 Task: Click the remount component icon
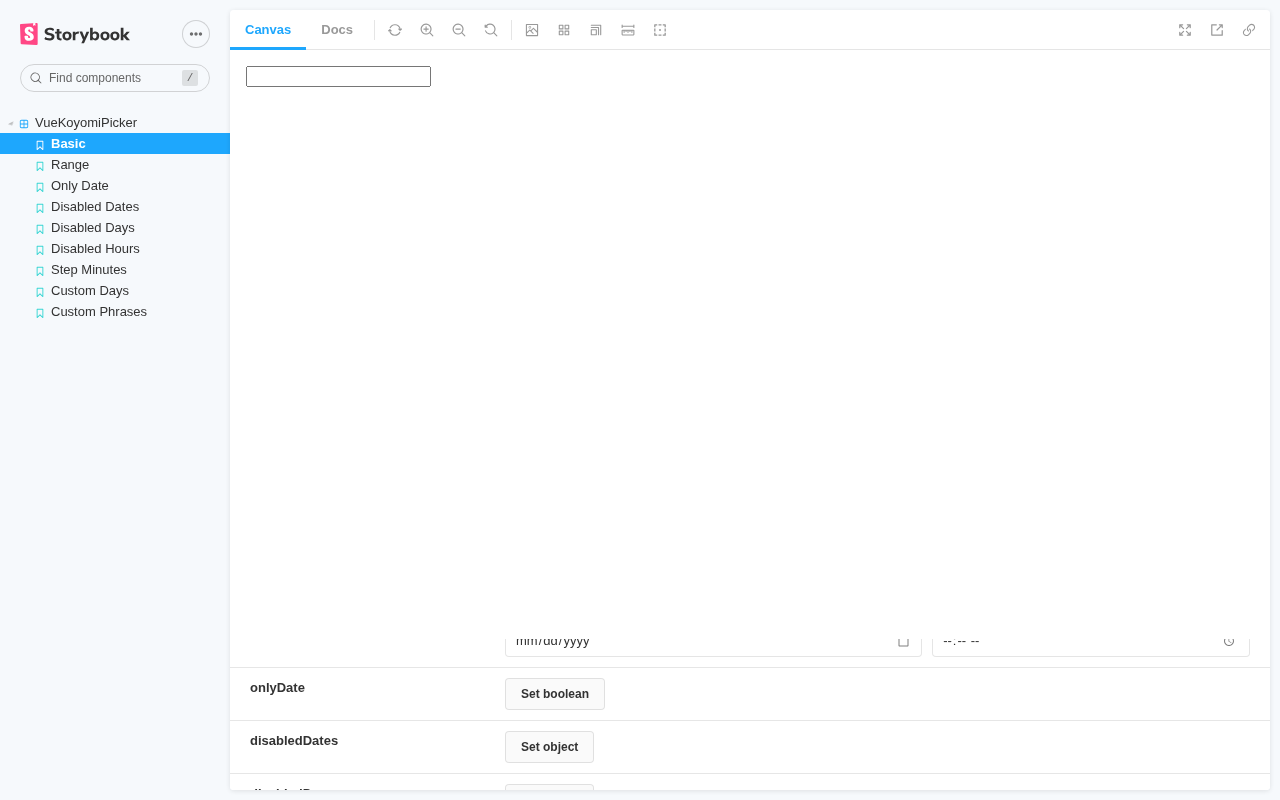point(395,30)
